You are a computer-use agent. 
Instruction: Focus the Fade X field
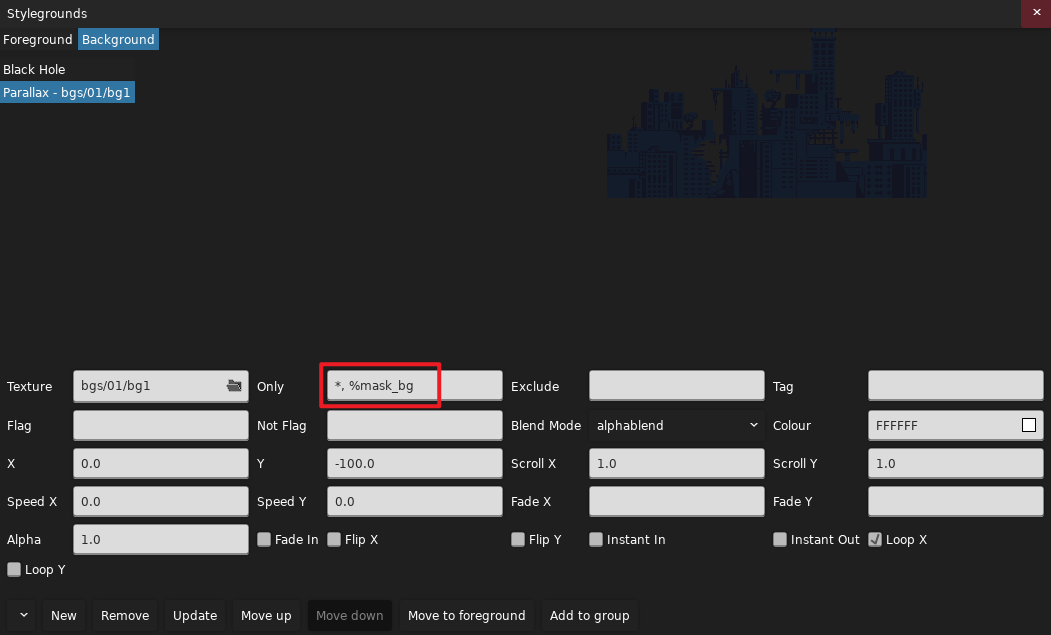(x=676, y=502)
